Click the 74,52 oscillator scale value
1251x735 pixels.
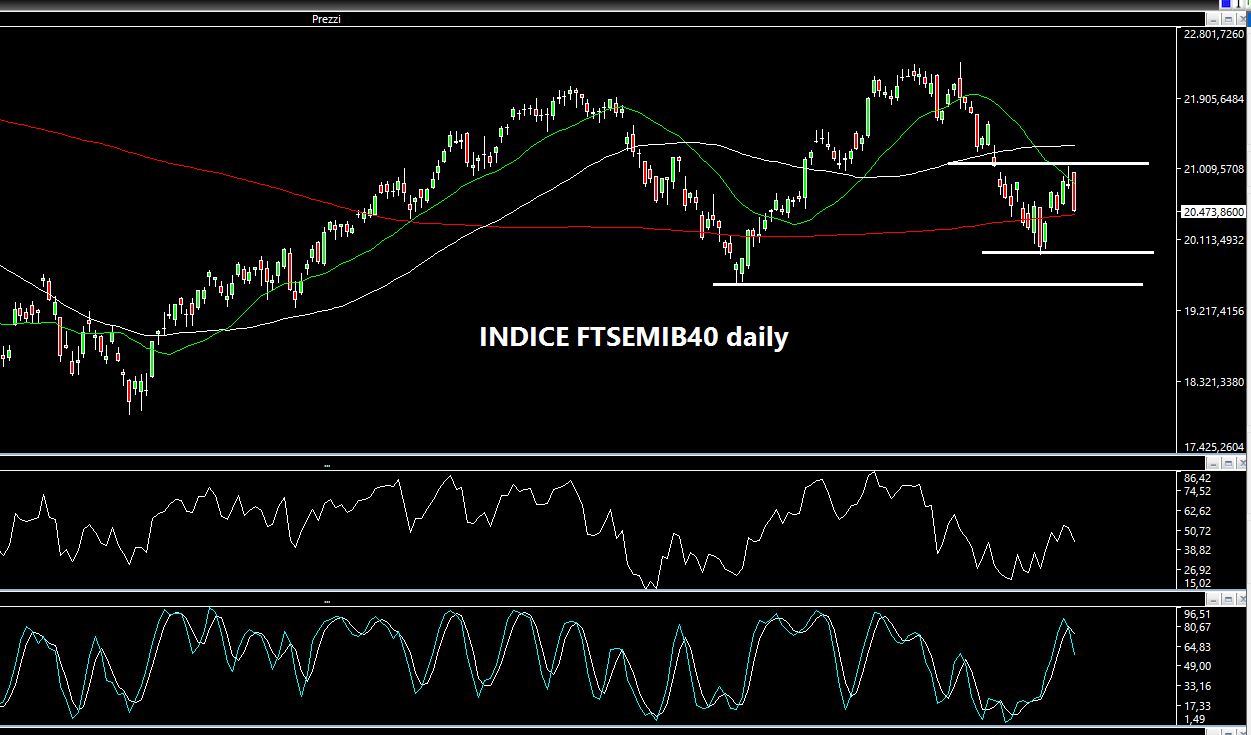[1197, 491]
